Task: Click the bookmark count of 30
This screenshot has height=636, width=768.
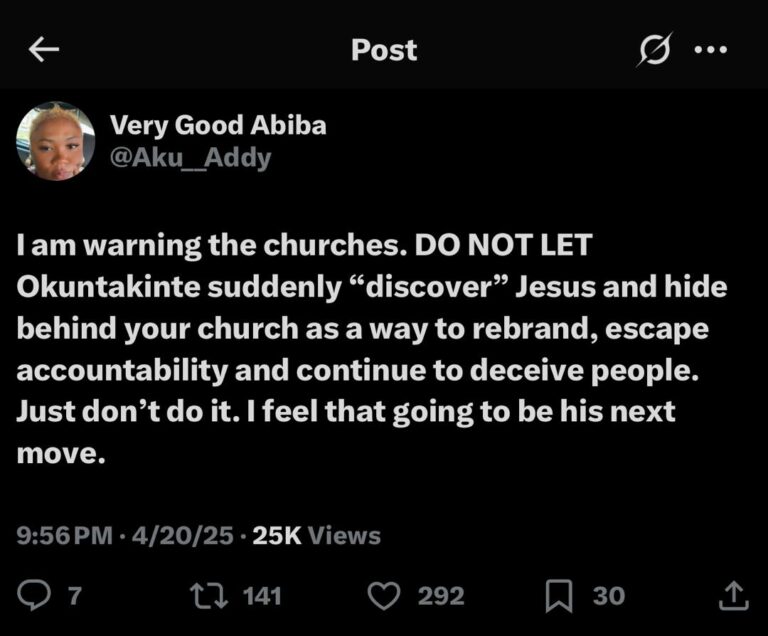Action: tap(608, 596)
